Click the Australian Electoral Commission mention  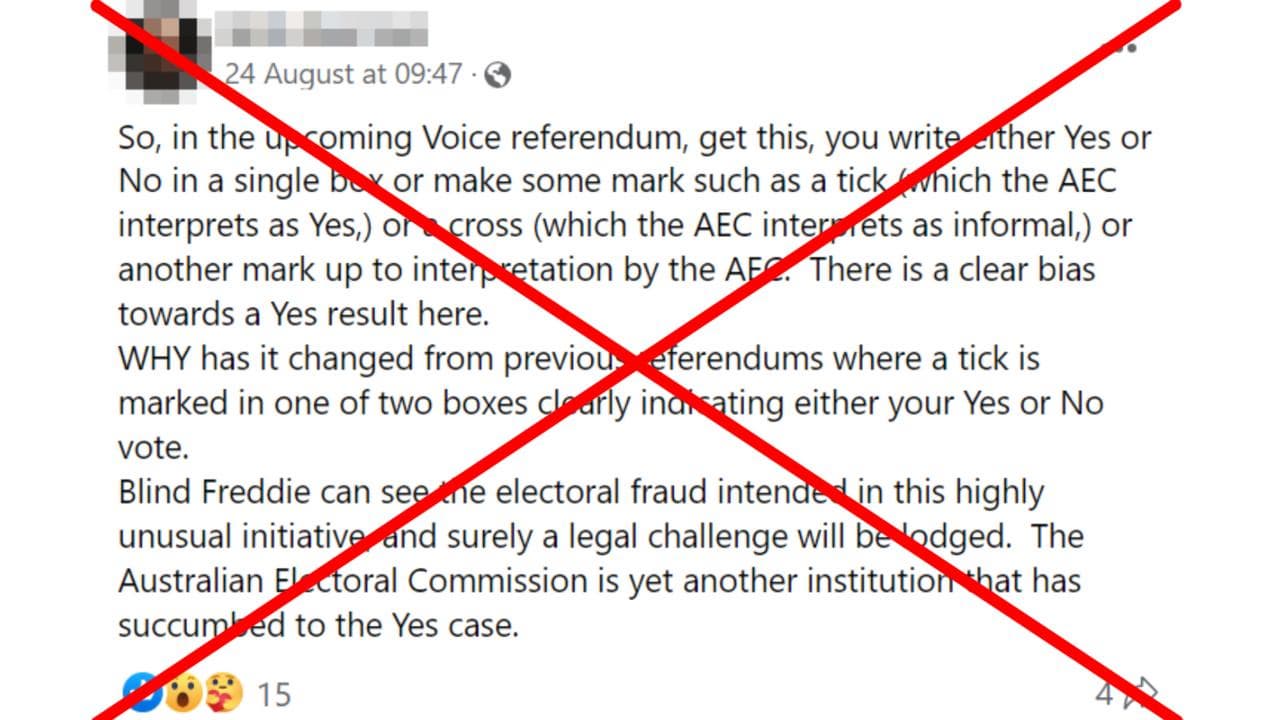[345, 580]
